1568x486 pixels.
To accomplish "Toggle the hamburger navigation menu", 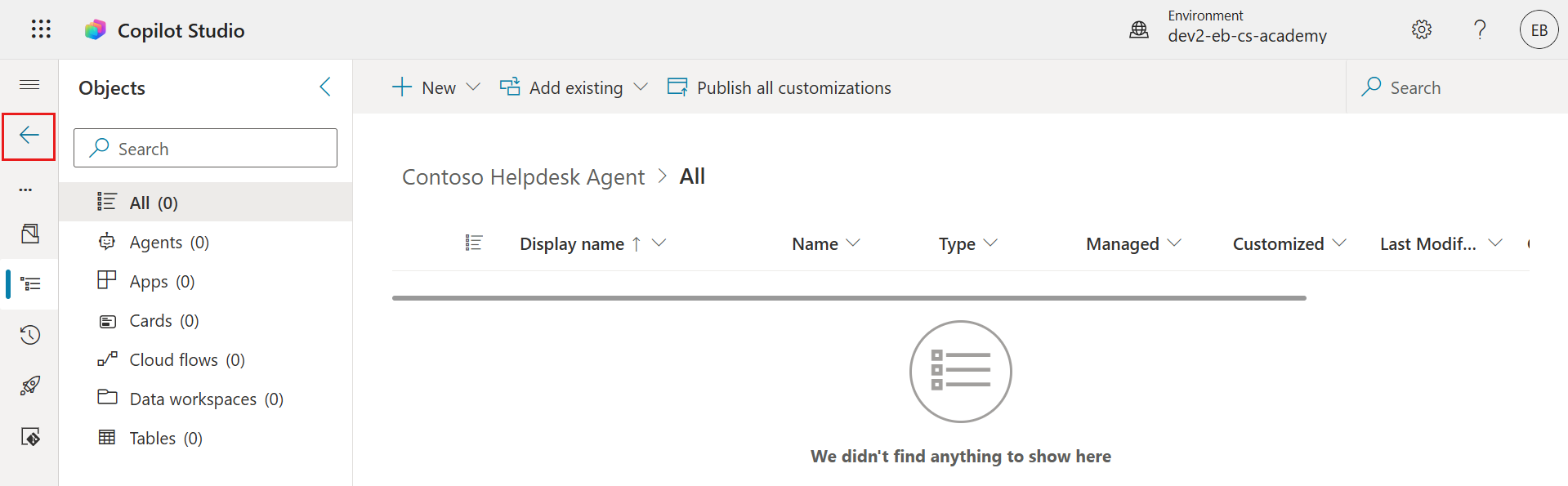I will click(x=29, y=85).
